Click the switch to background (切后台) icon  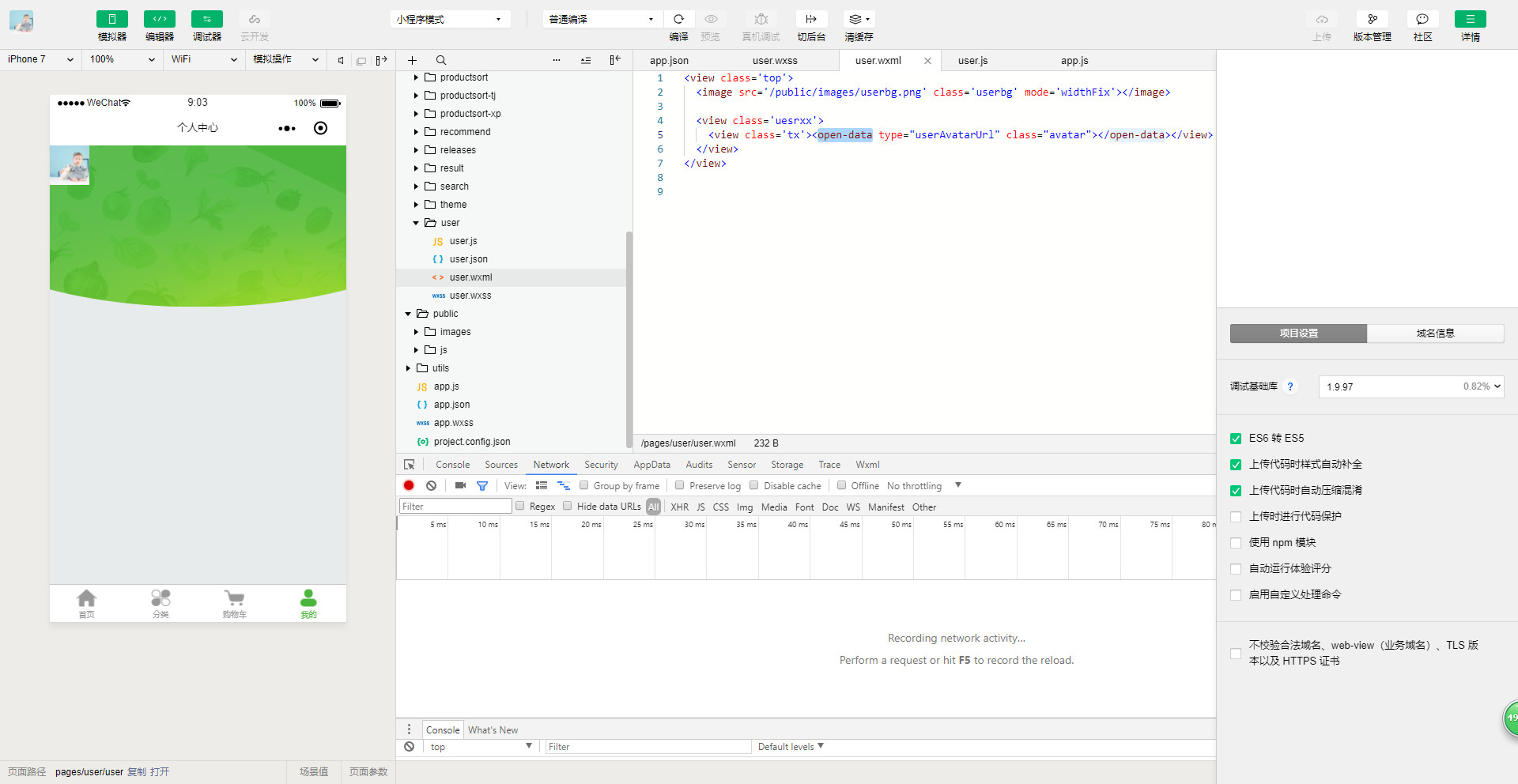click(x=811, y=19)
